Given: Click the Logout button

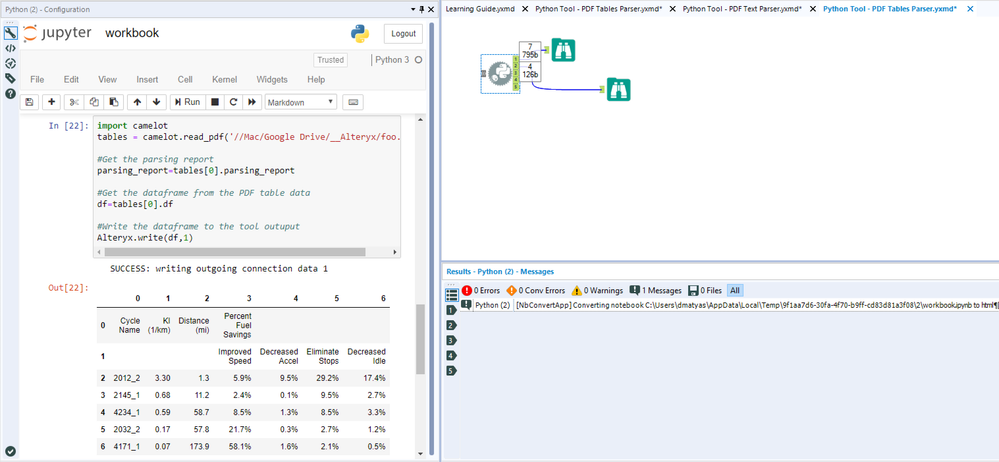Looking at the screenshot, I should click(403, 34).
